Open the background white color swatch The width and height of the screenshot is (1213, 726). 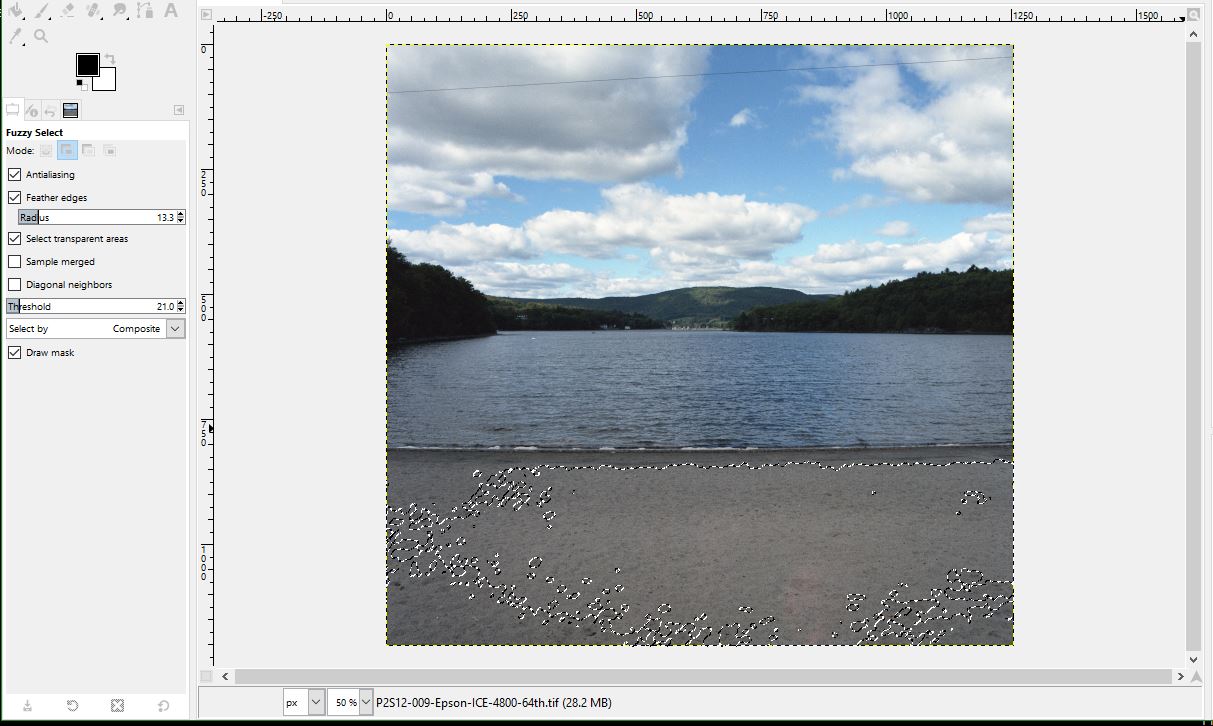click(x=107, y=81)
